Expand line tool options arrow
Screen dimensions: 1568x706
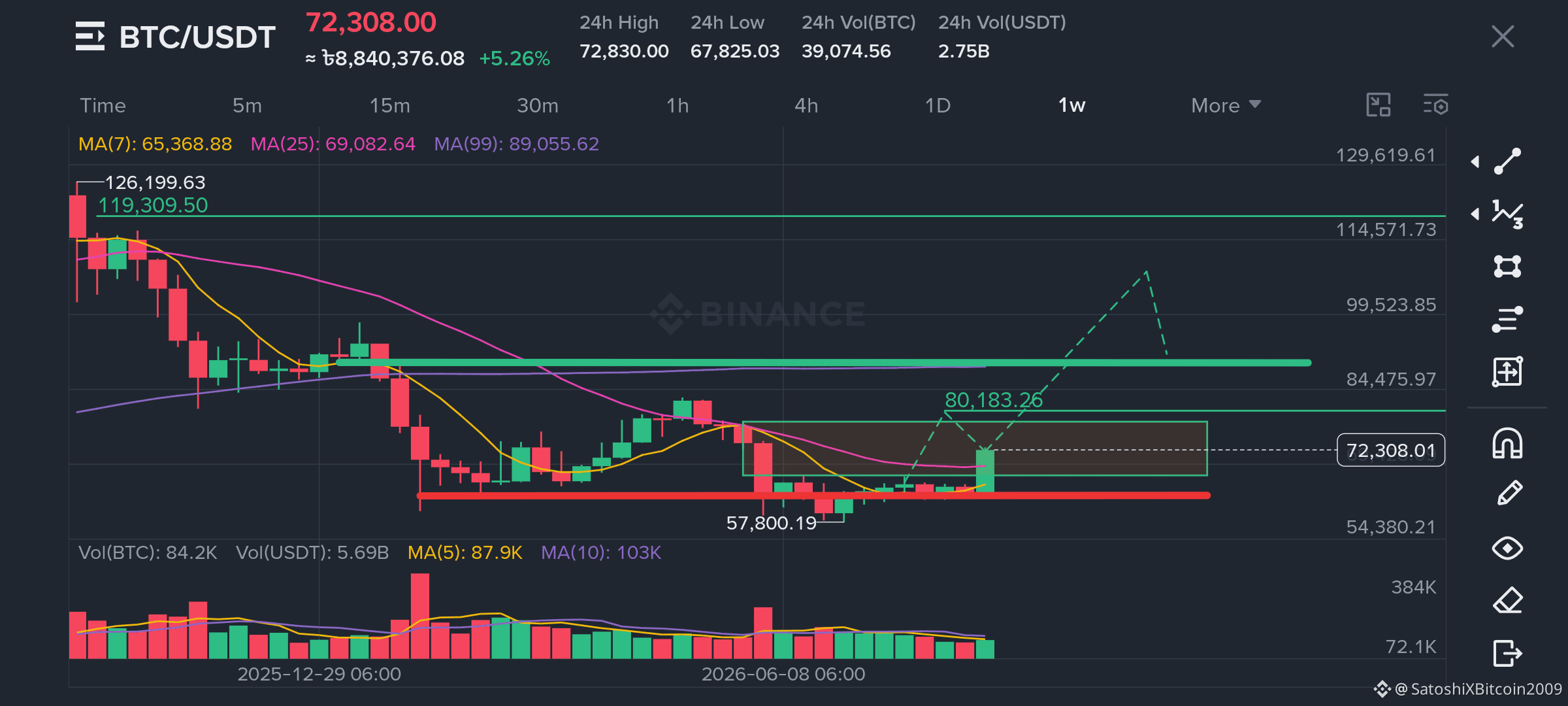click(1475, 161)
